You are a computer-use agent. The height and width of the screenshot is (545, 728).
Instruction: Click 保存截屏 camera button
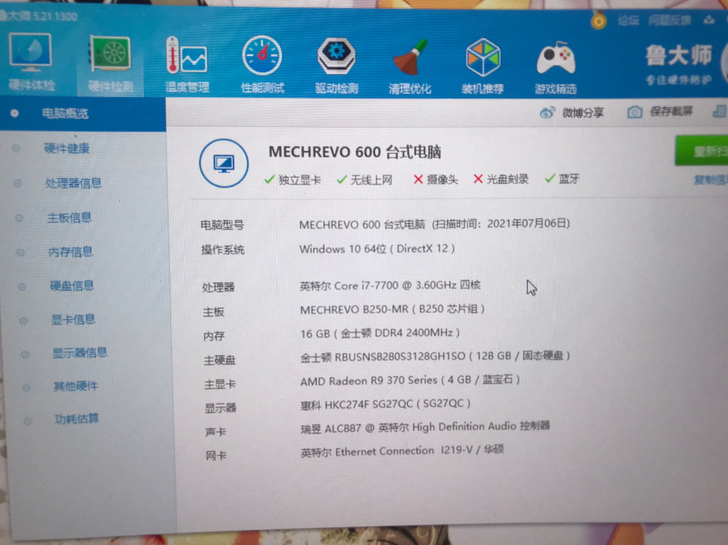660,112
